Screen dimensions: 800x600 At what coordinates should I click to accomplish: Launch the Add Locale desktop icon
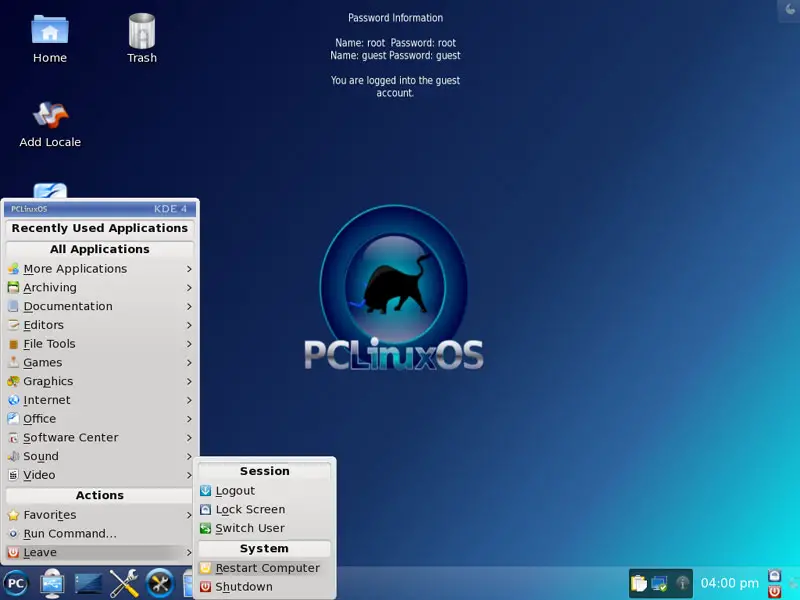point(50,124)
